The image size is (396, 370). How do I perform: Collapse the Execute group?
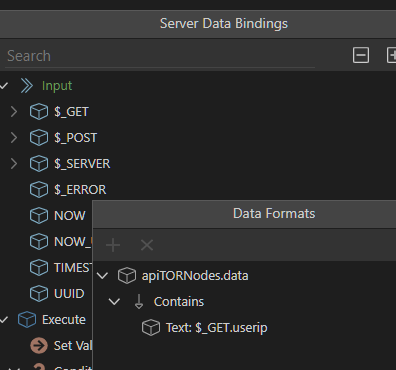coord(4,320)
